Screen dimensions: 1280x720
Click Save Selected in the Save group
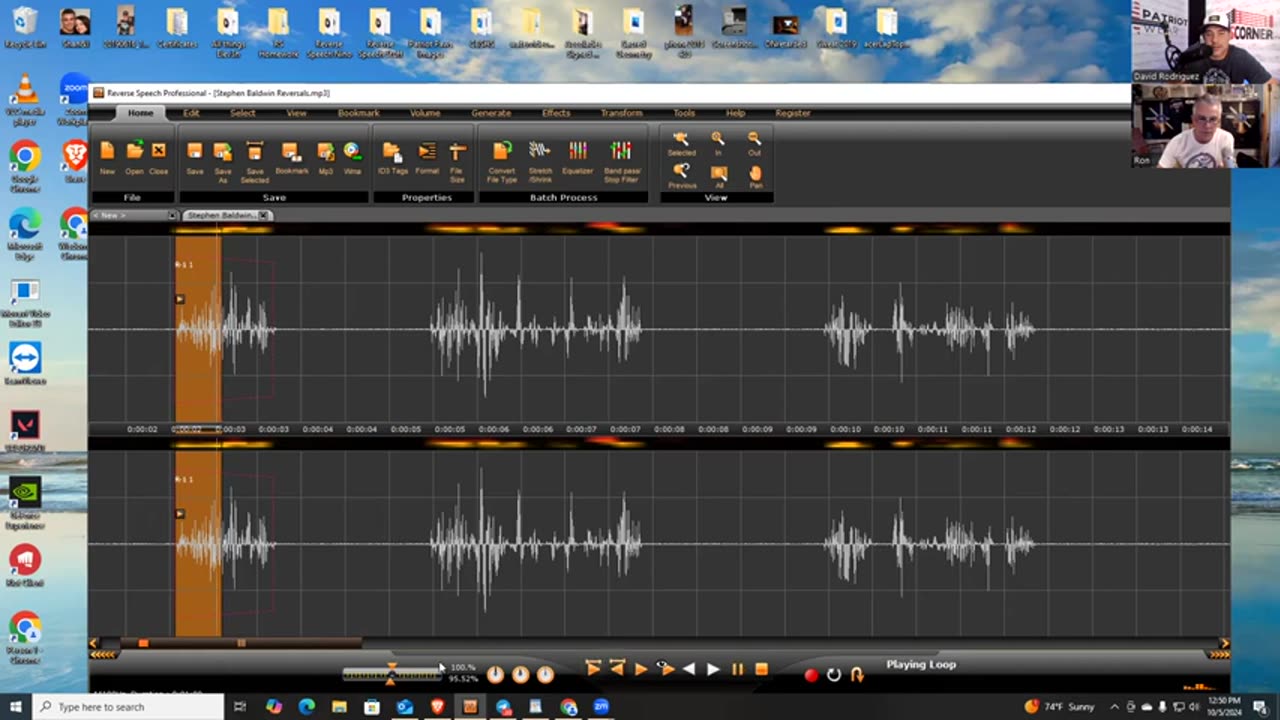click(x=255, y=160)
